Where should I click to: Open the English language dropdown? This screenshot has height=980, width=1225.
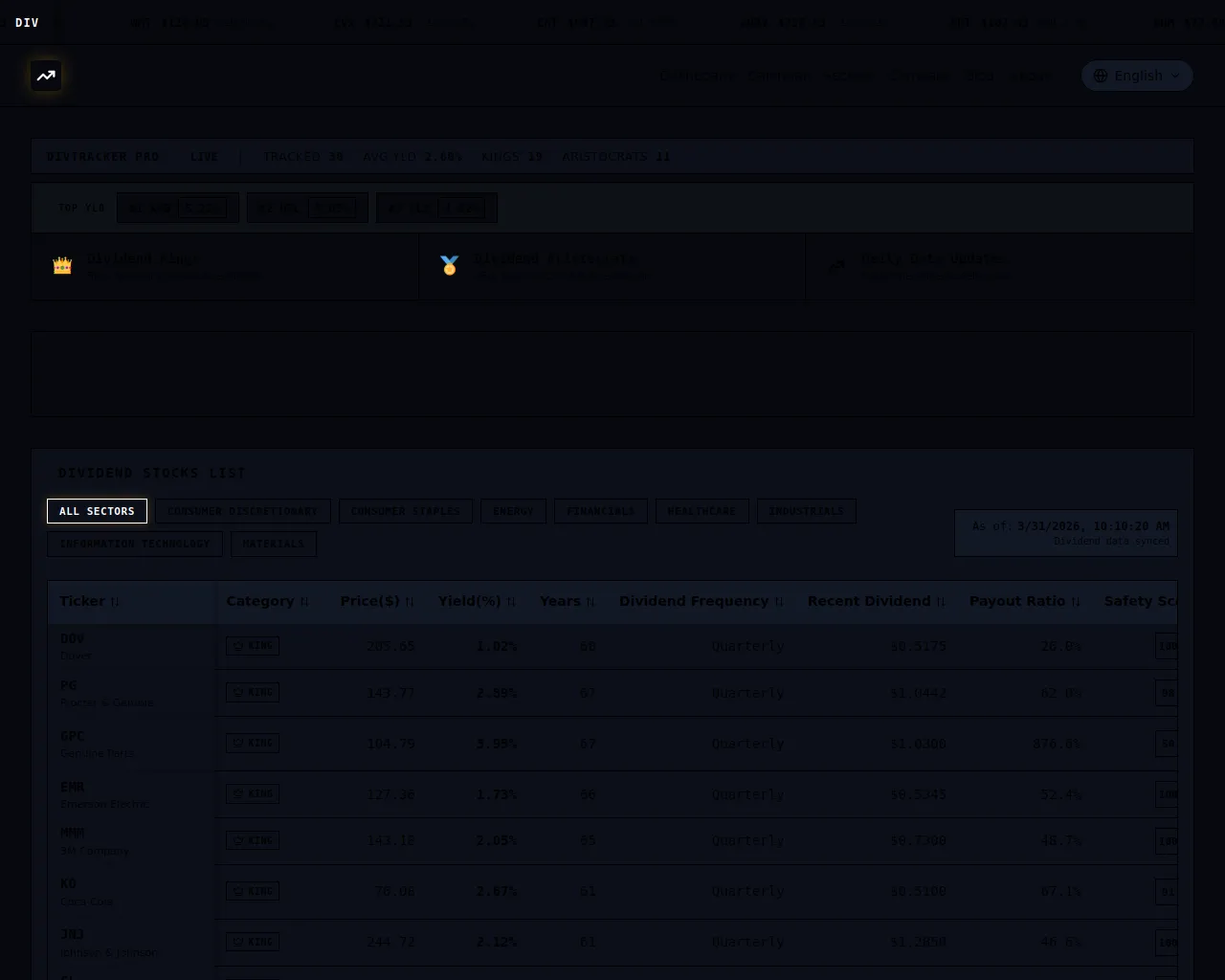tap(1136, 76)
